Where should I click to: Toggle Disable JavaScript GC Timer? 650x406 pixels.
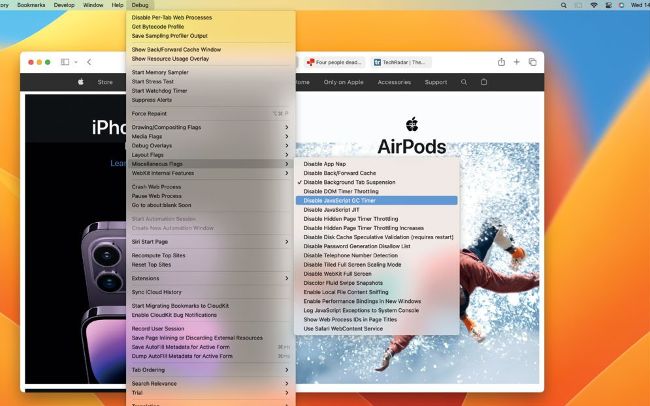click(377, 200)
